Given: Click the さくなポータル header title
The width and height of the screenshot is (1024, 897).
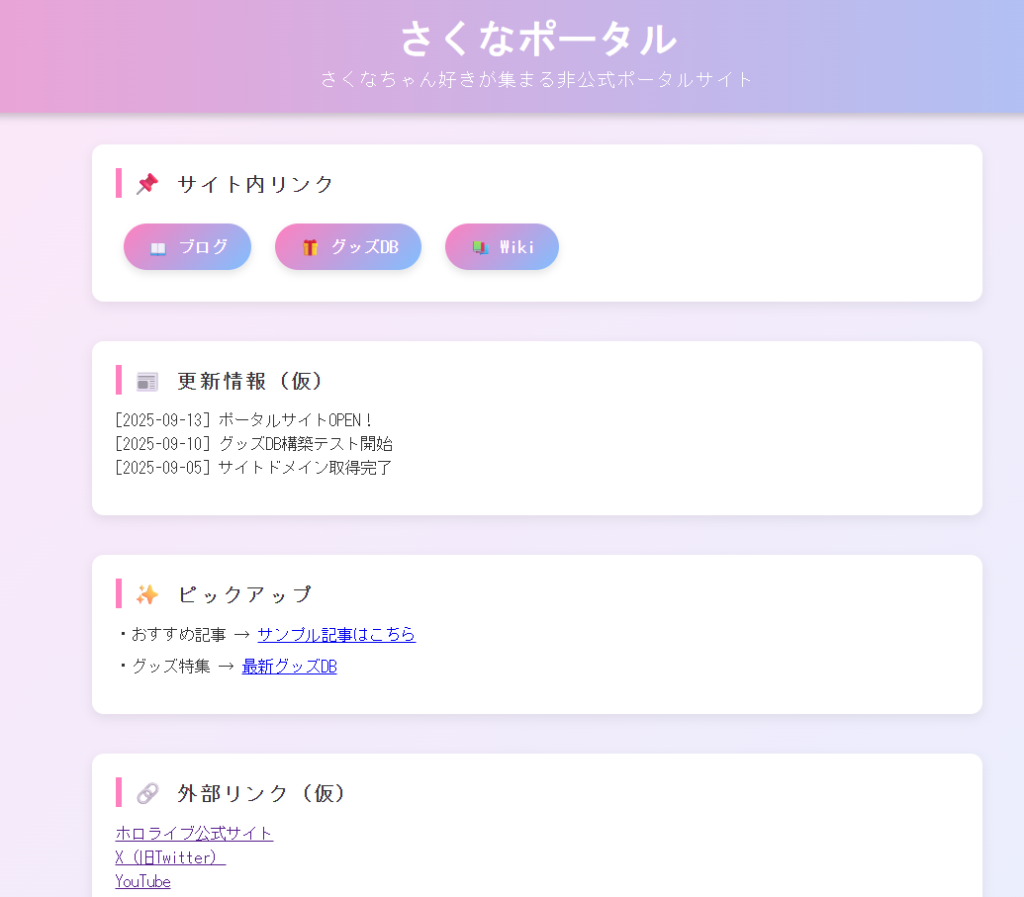Looking at the screenshot, I should (538, 40).
